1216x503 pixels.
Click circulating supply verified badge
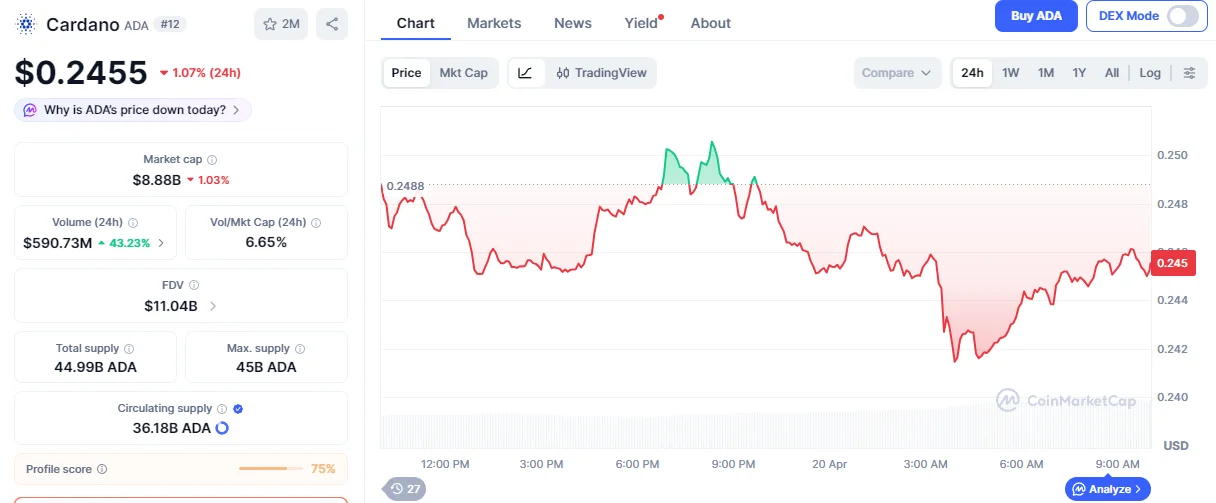pos(238,409)
